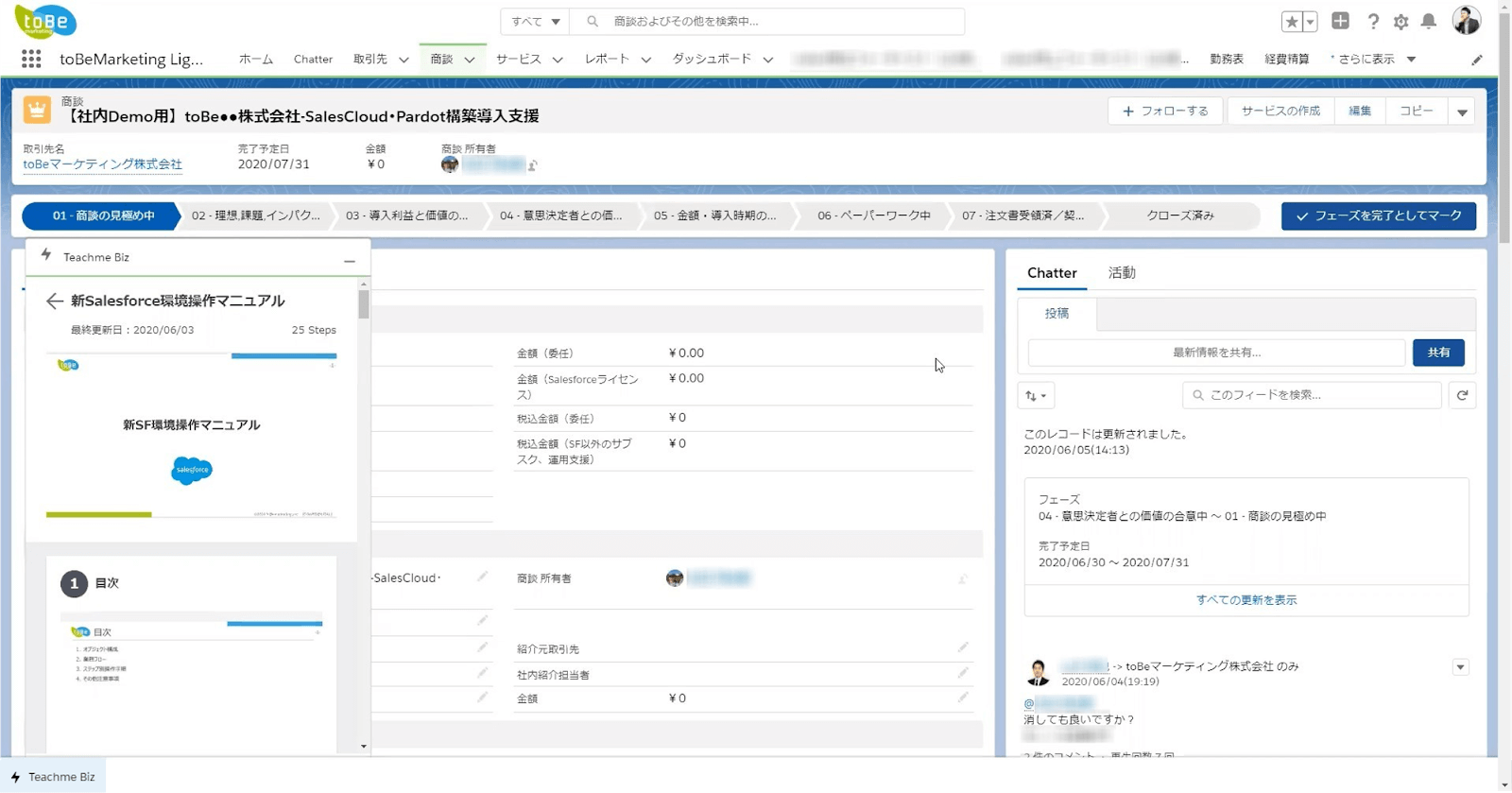Open the すべて search scope dropdown
Image resolution: width=1512 pixels, height=793 pixels.
coord(535,22)
